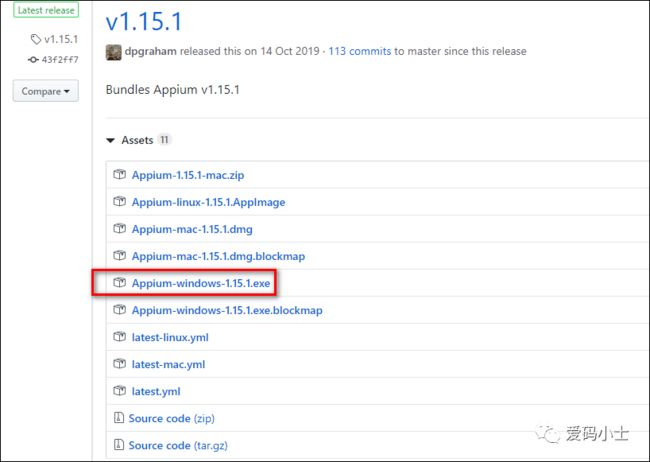Click the package icon beside latest-mac.yml
This screenshot has width=650, height=462.
coord(119,364)
